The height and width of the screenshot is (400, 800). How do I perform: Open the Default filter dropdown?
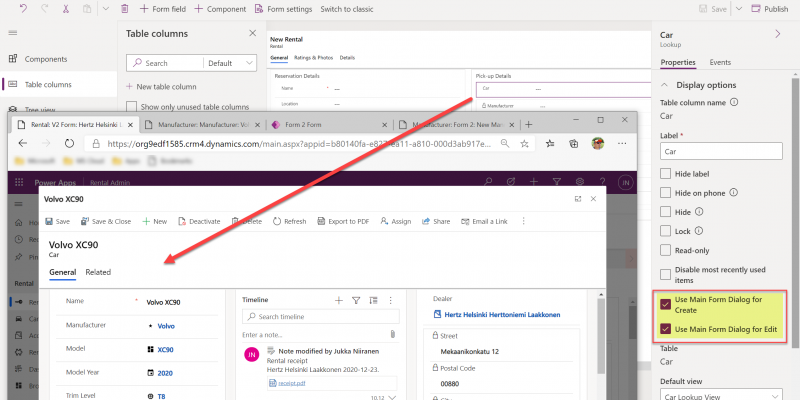coord(230,63)
